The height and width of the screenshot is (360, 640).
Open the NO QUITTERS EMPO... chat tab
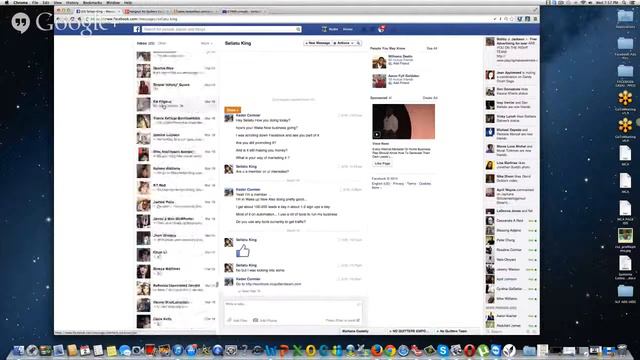[409, 331]
